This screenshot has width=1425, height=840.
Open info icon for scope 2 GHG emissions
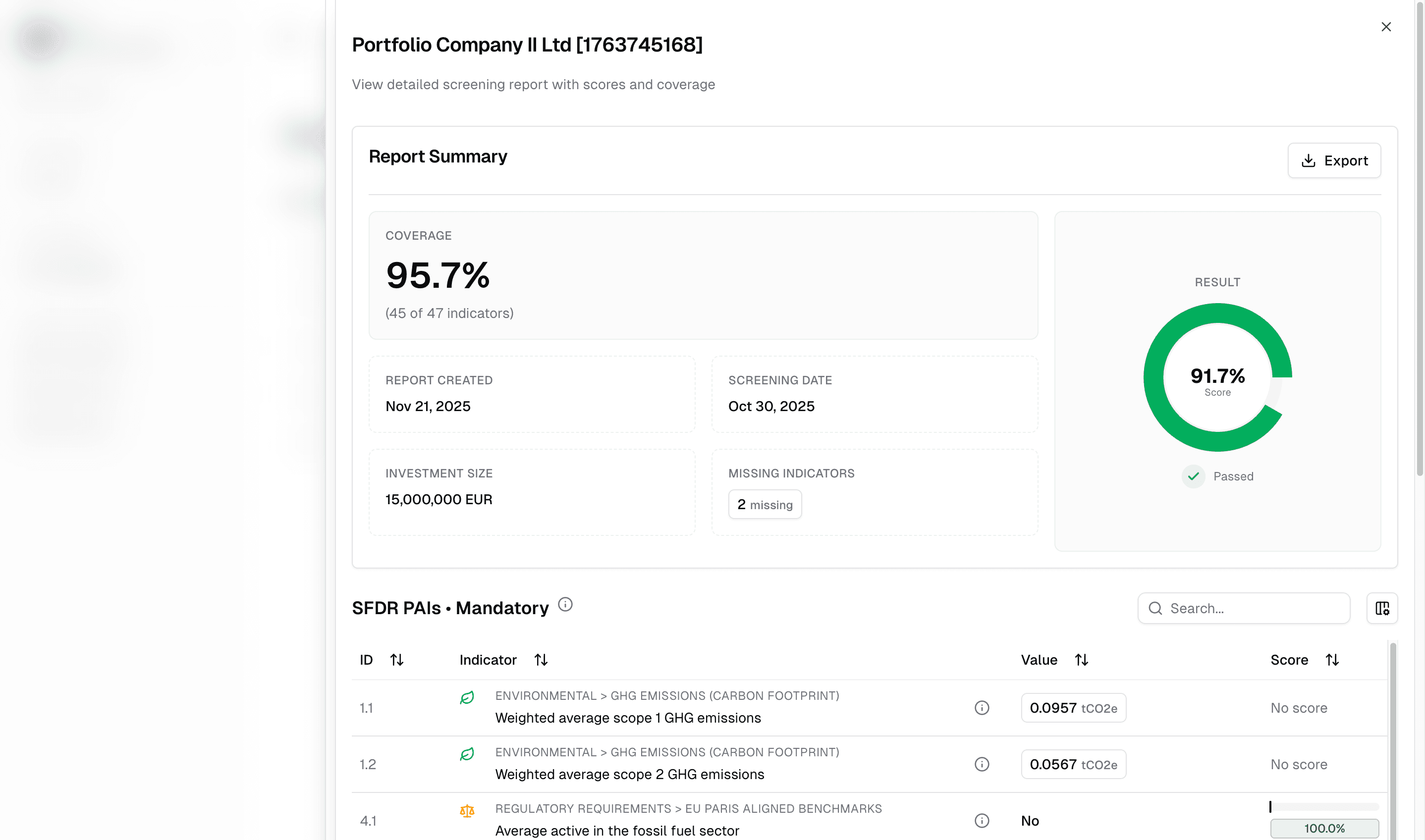click(x=981, y=764)
